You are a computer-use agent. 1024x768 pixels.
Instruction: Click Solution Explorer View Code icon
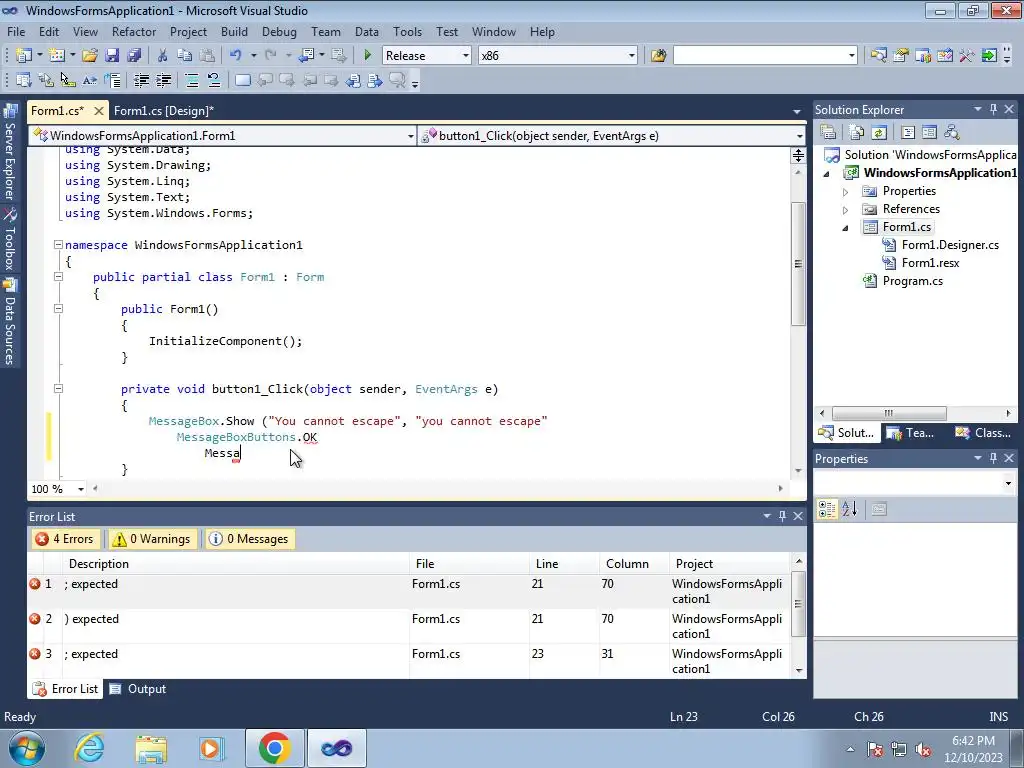[x=908, y=133]
